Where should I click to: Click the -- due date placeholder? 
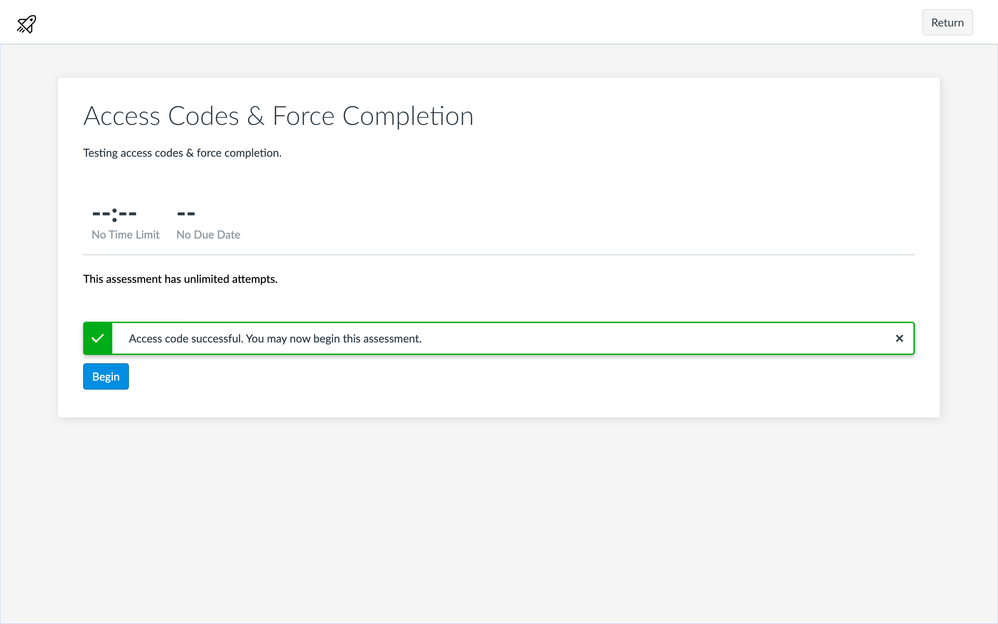tap(186, 213)
